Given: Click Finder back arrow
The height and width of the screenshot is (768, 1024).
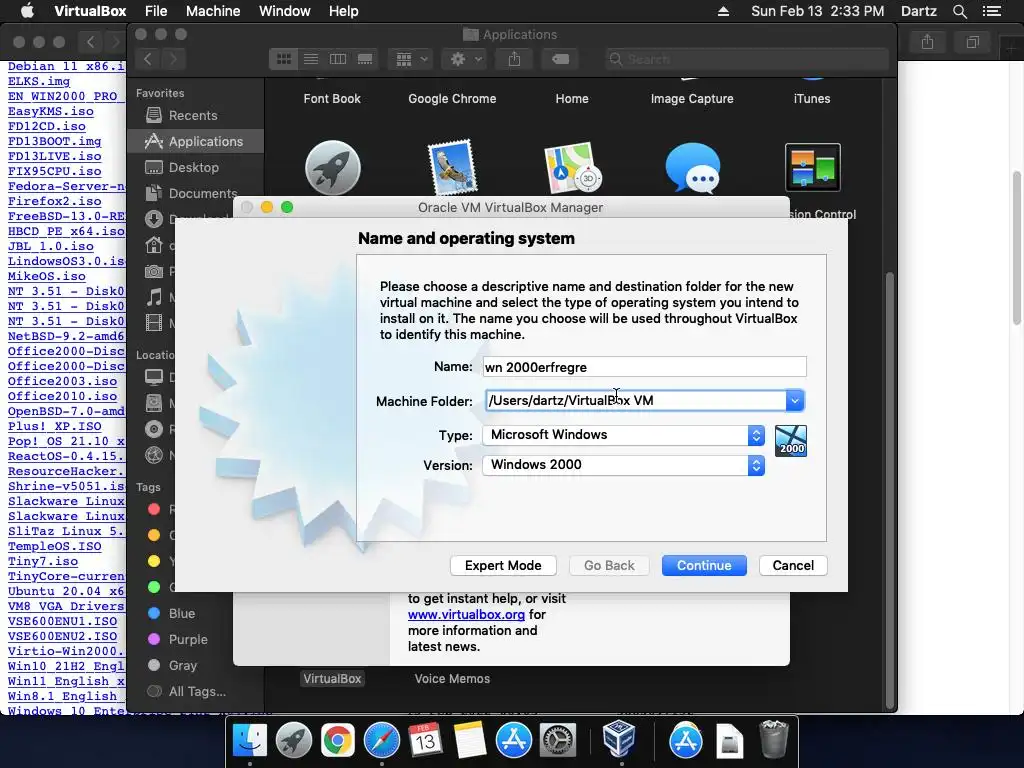Looking at the screenshot, I should [148, 59].
